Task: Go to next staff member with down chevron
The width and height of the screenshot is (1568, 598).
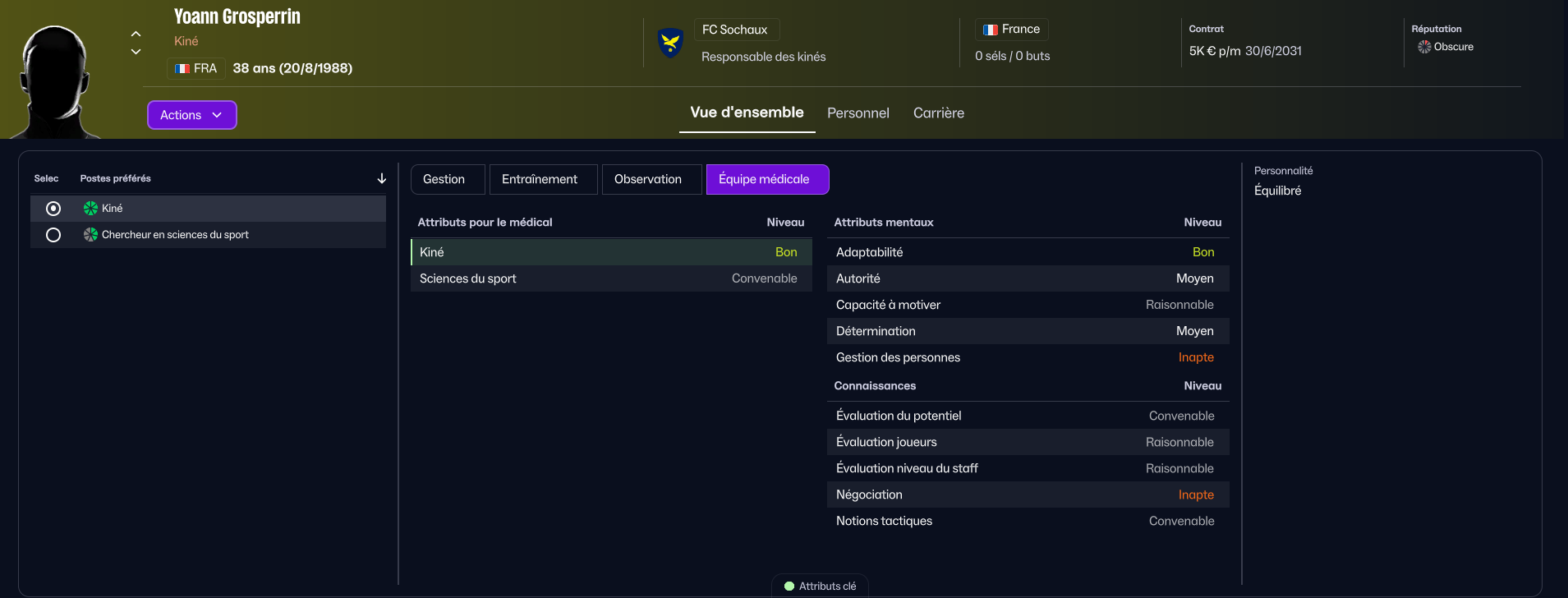Action: coord(136,52)
